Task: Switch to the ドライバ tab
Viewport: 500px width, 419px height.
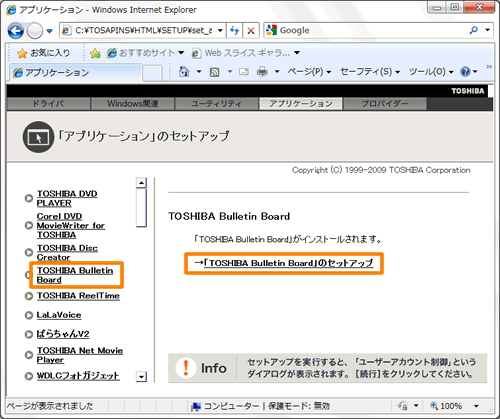Action: coord(49,104)
